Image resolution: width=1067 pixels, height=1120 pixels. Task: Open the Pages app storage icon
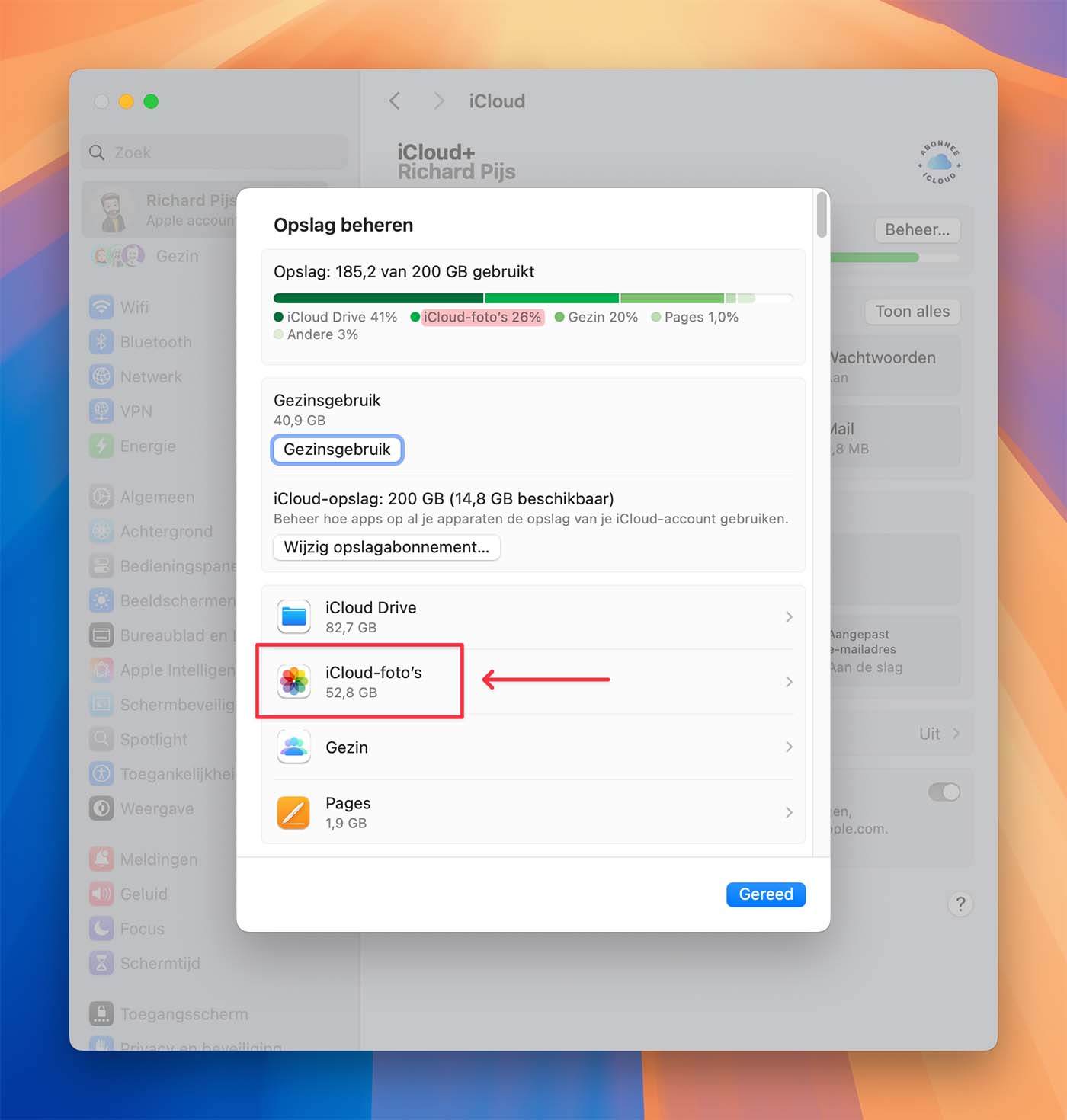point(293,812)
